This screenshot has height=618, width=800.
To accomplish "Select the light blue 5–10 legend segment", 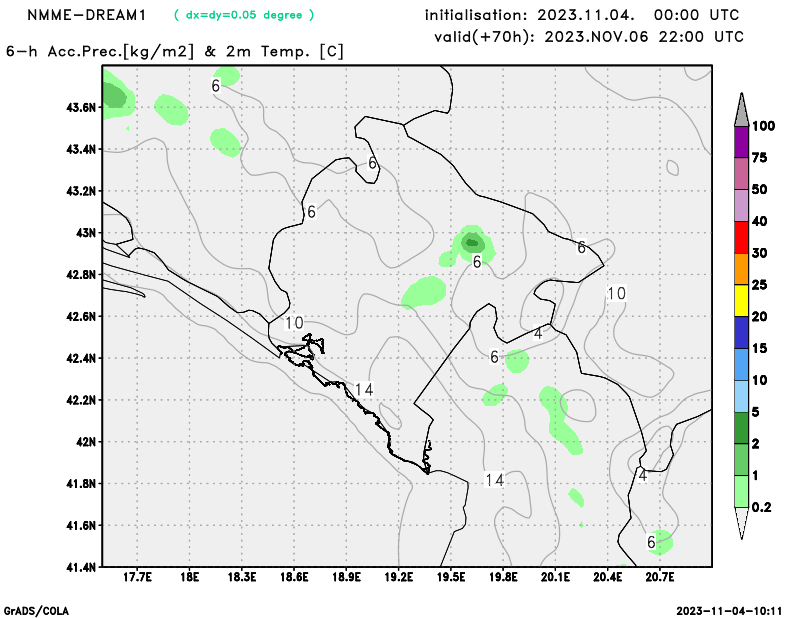I will pyautogui.click(x=741, y=396).
